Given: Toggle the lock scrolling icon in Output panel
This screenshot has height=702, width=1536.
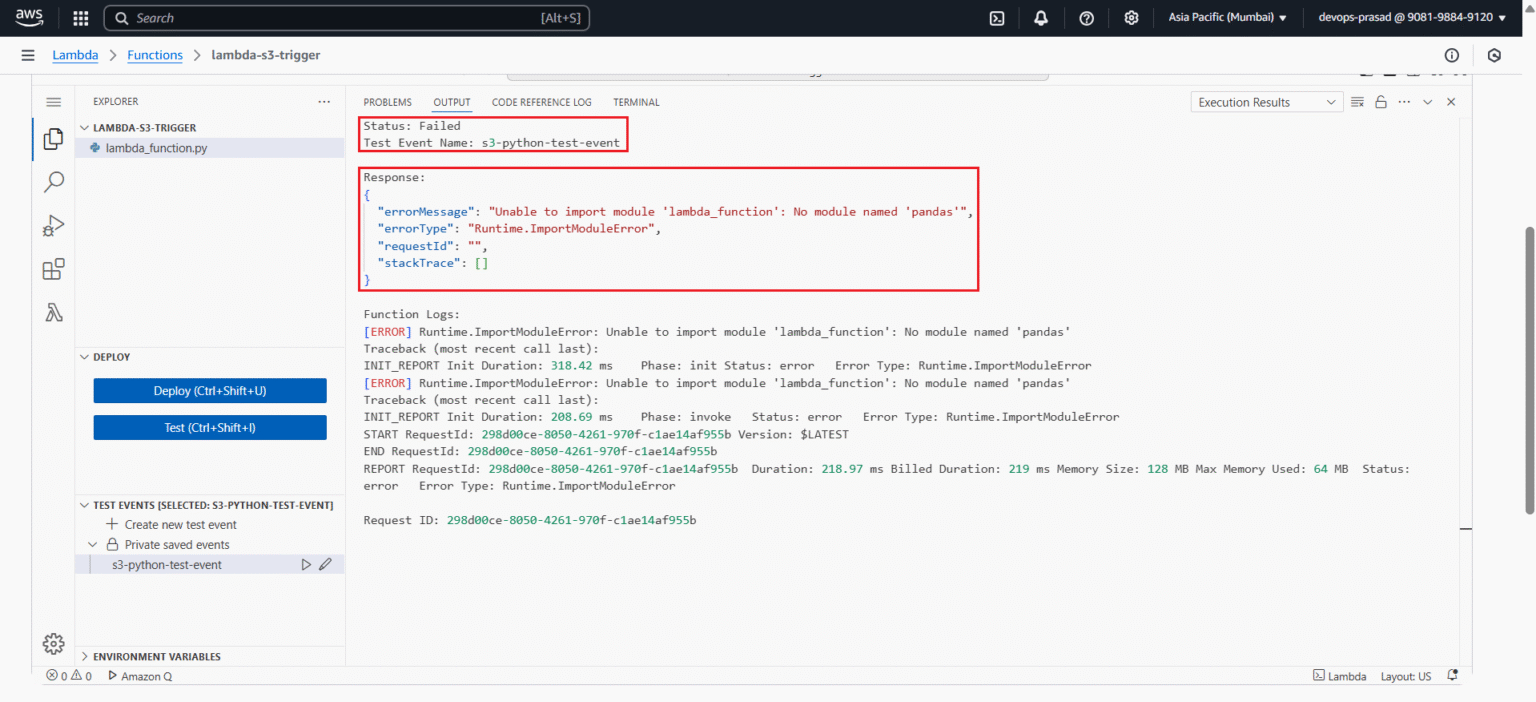Looking at the screenshot, I should [1381, 101].
